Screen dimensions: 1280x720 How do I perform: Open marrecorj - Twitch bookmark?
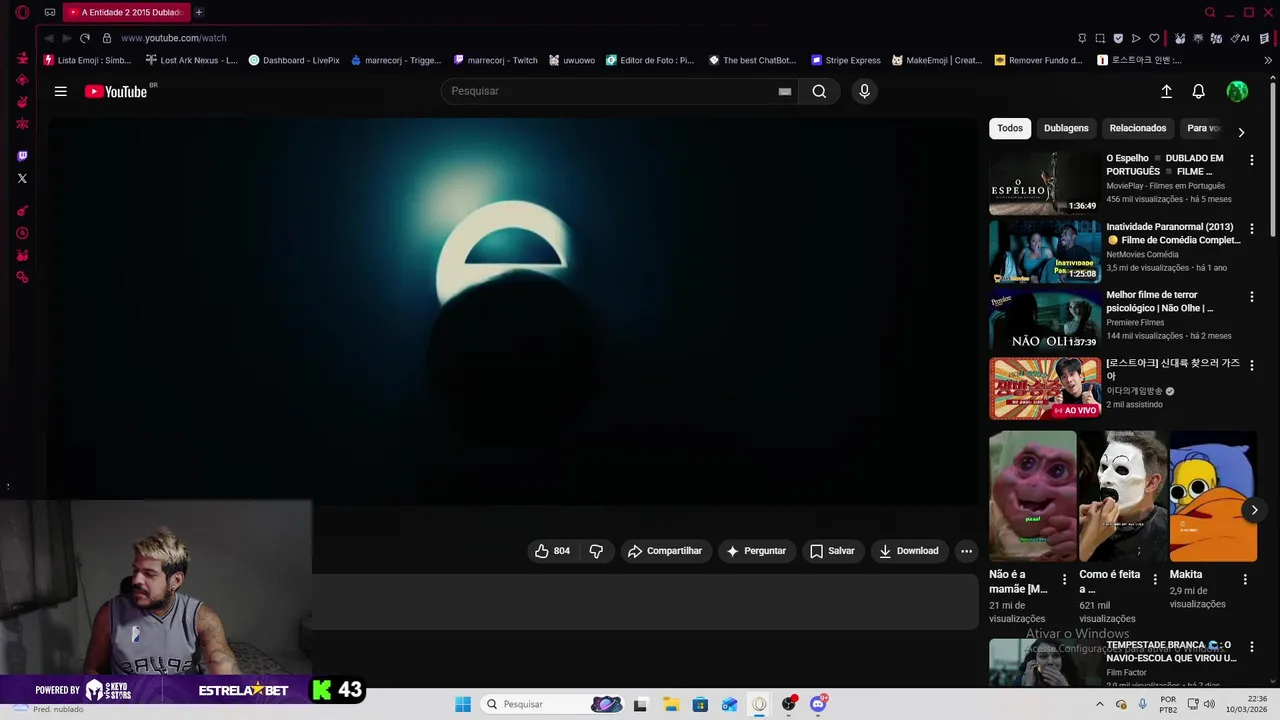pos(495,60)
